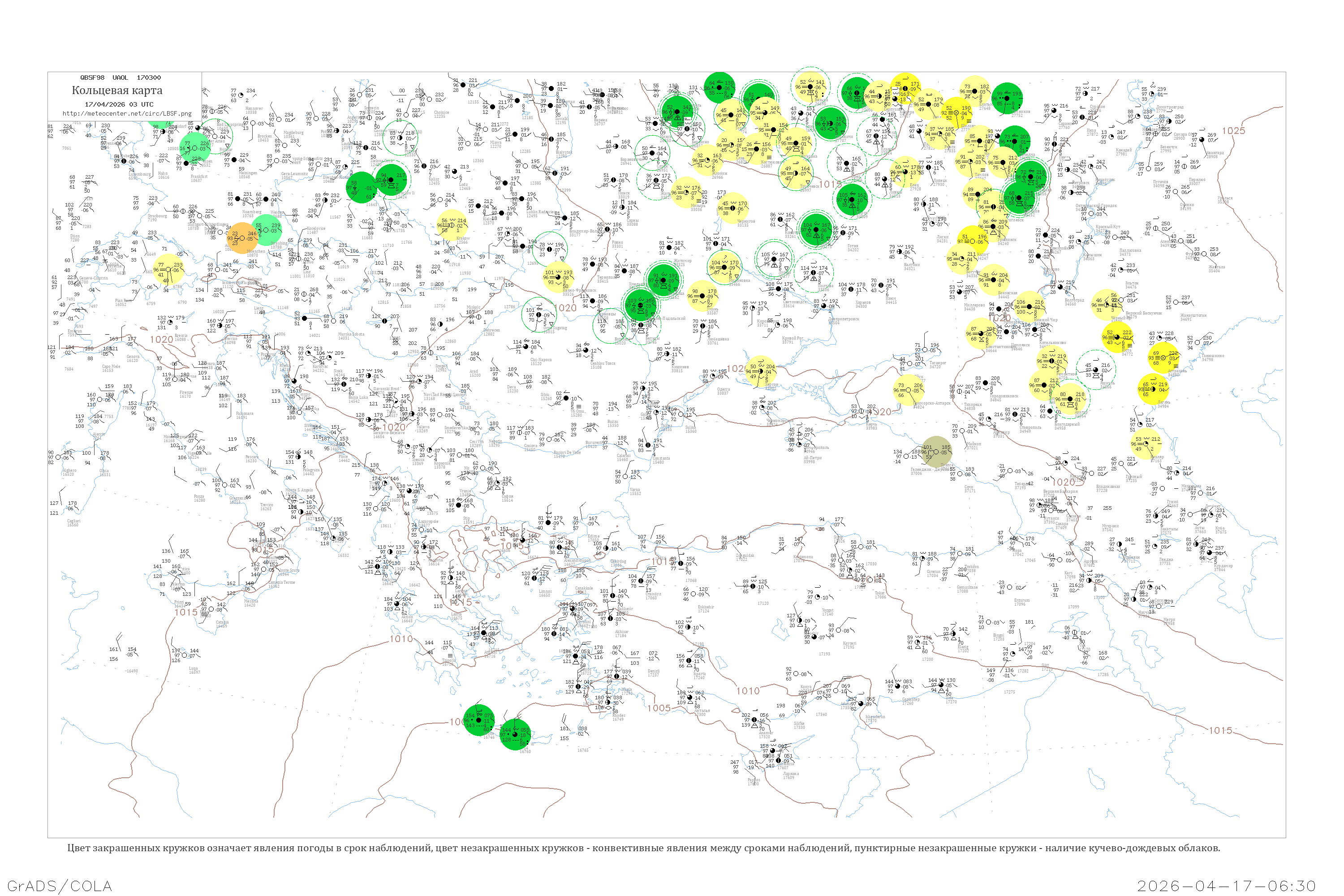Screen dimensions: 1344x896
Task: Click the bright yellow circle at Лагань
Action: (x=1153, y=389)
